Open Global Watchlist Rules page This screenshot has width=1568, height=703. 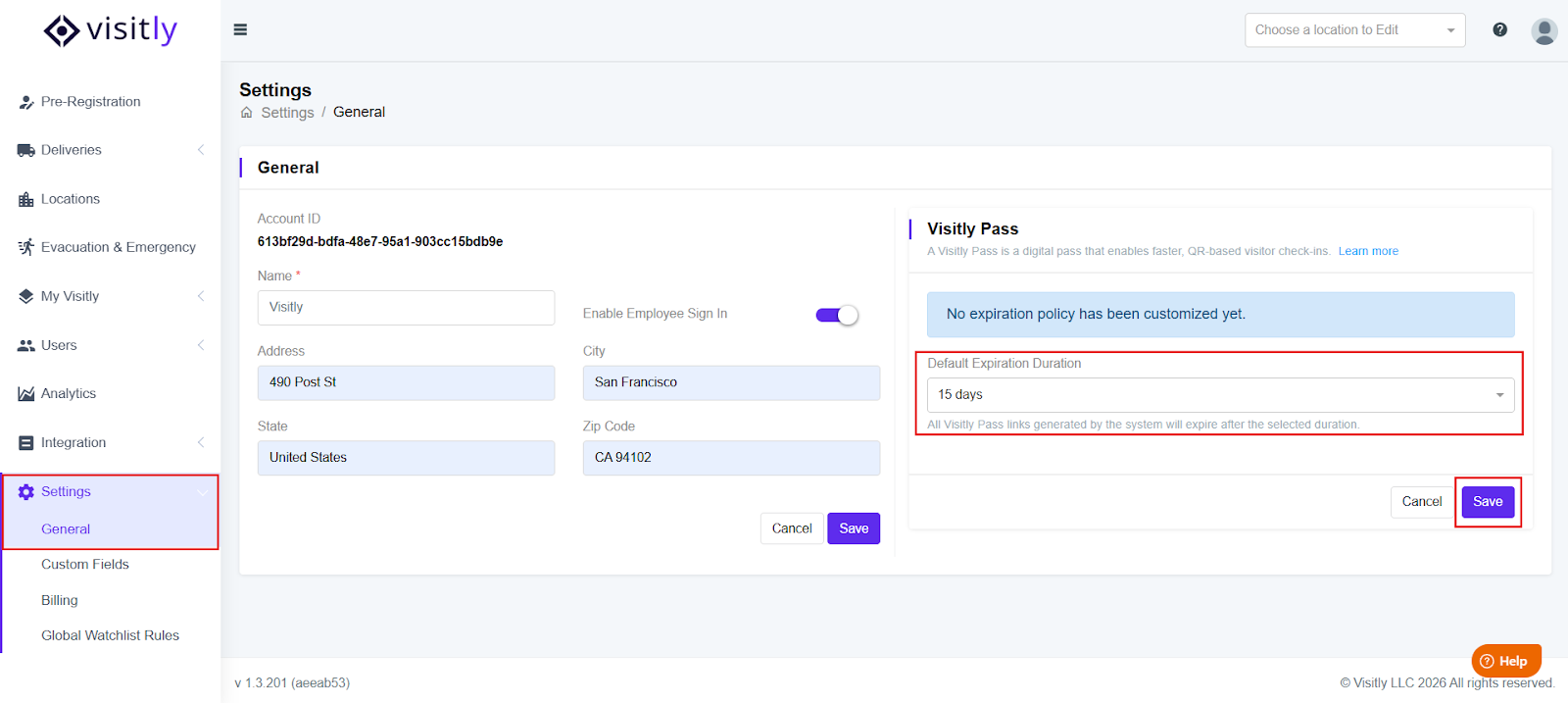111,636
